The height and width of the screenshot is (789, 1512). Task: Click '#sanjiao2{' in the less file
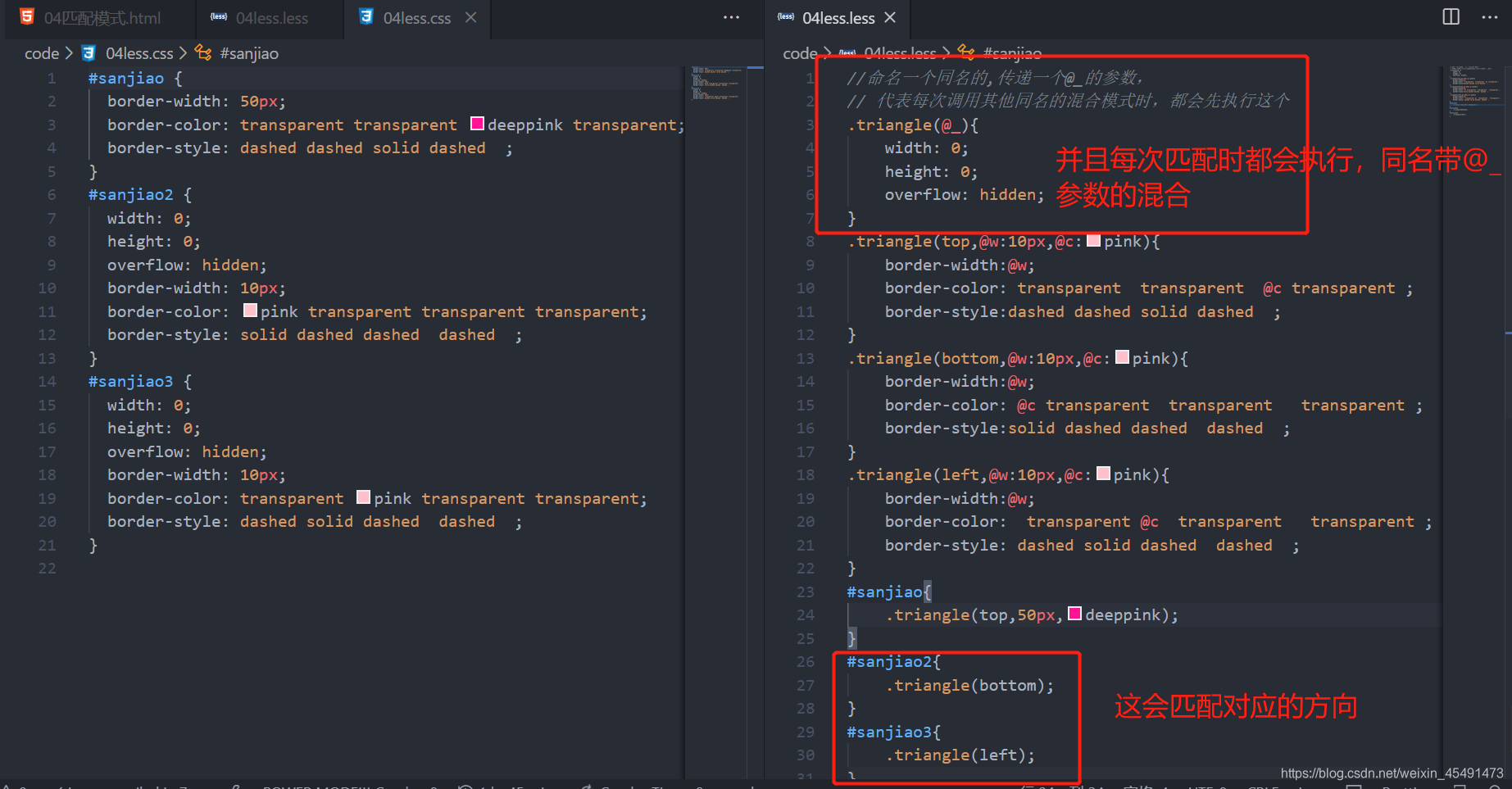pyautogui.click(x=894, y=661)
